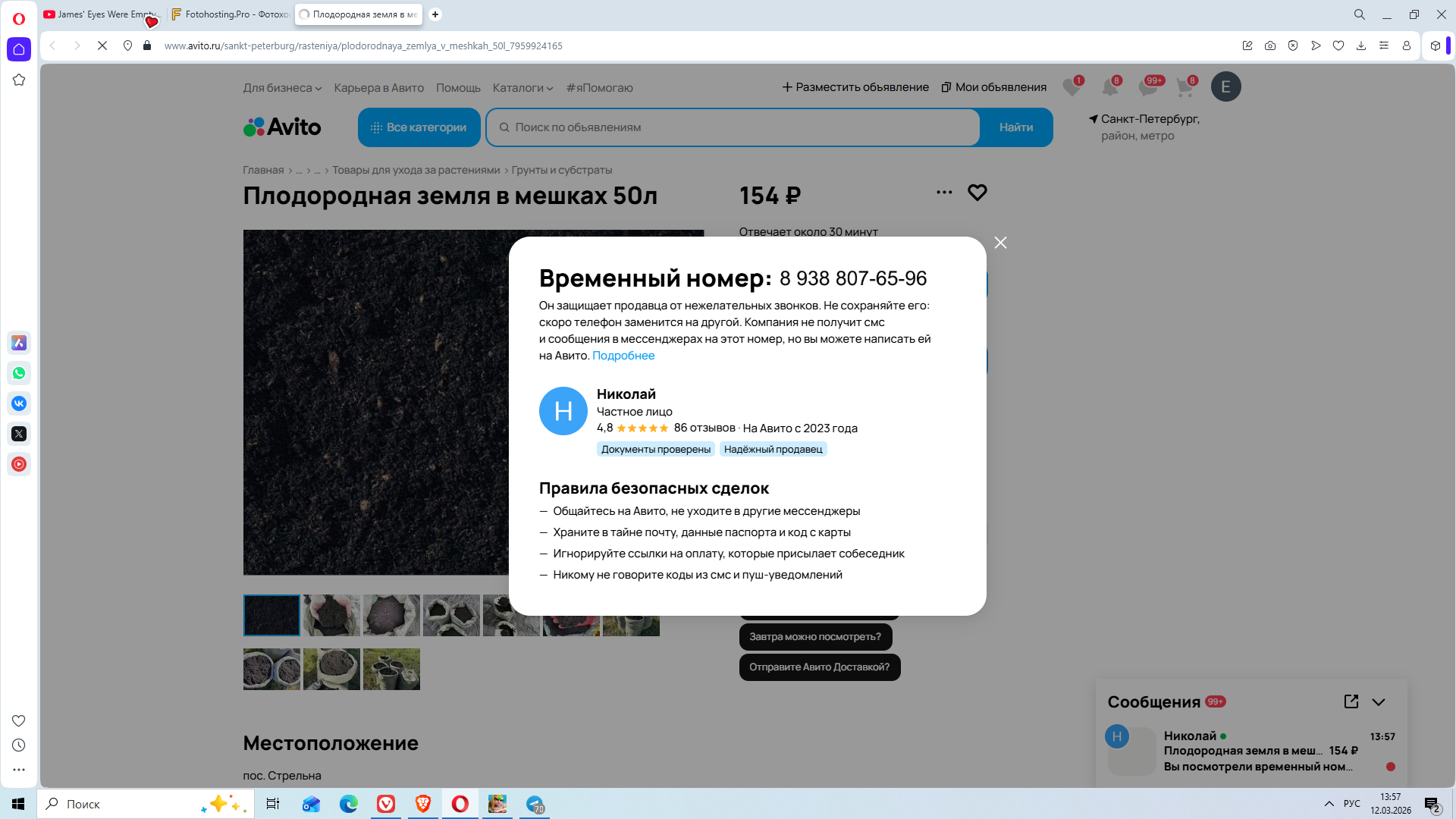Click the Avito notifications bell icon
Screen dimensions: 1456x819
(1109, 87)
